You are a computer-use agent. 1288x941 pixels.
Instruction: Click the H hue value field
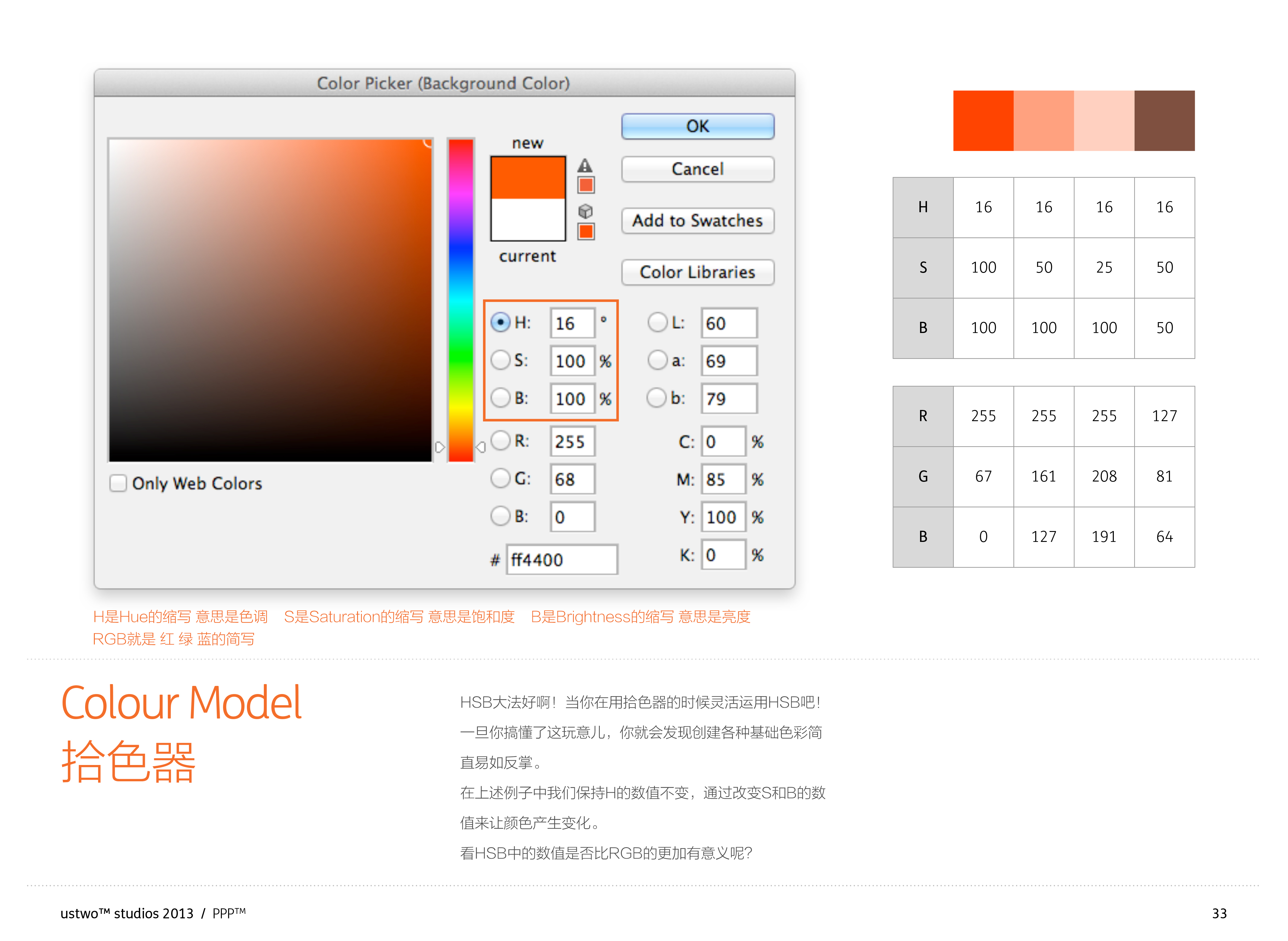click(572, 323)
